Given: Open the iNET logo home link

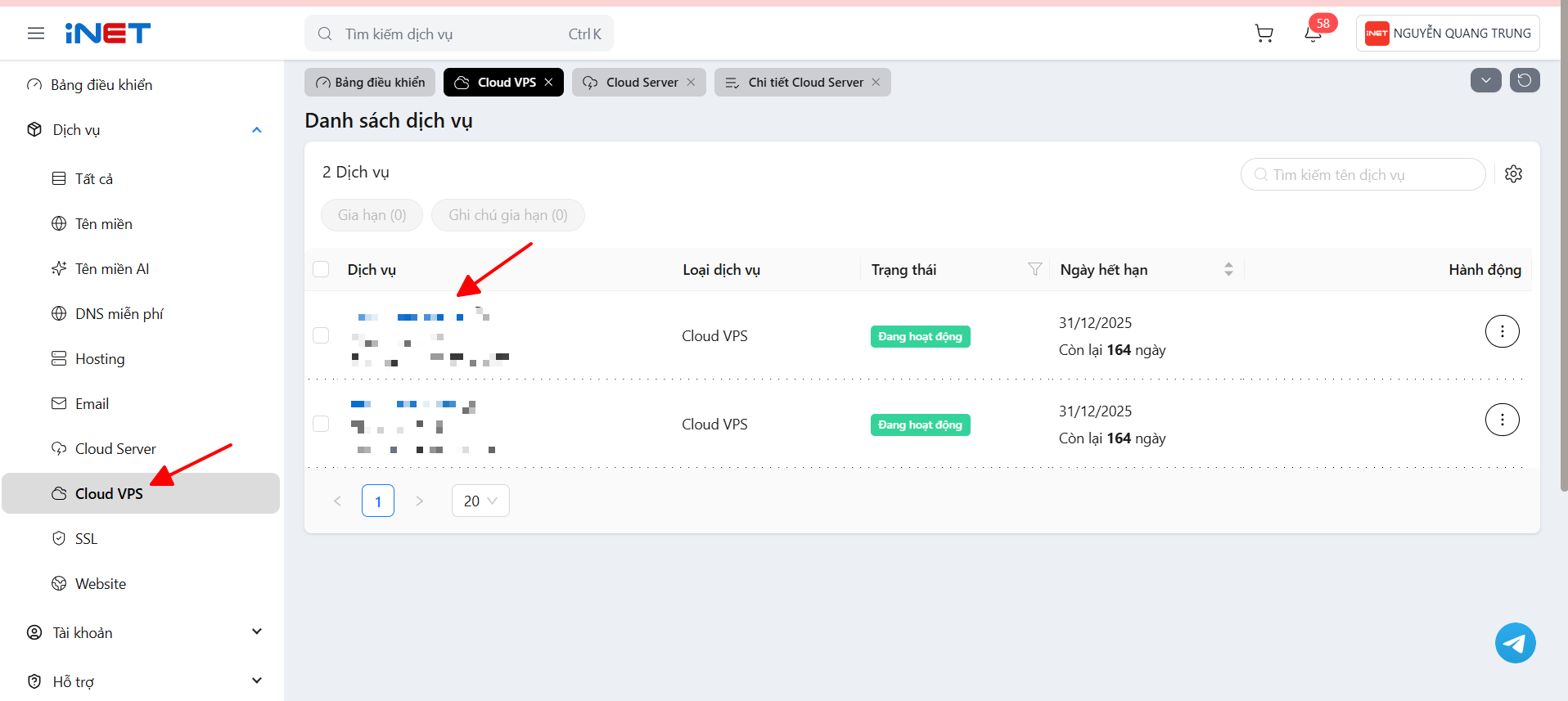Looking at the screenshot, I should pyautogui.click(x=108, y=34).
